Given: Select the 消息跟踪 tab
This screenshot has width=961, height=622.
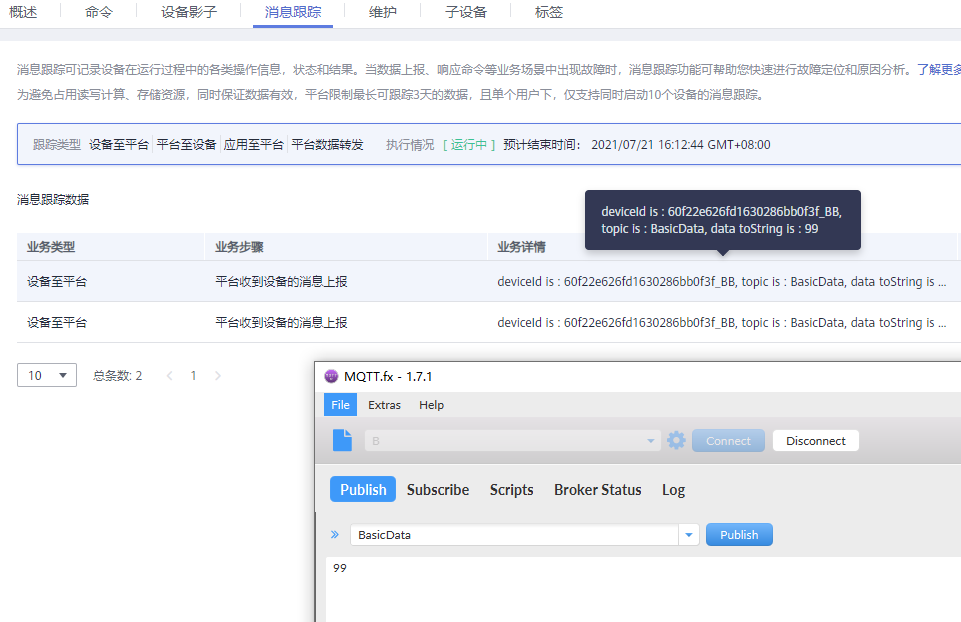Looking at the screenshot, I should click(293, 12).
